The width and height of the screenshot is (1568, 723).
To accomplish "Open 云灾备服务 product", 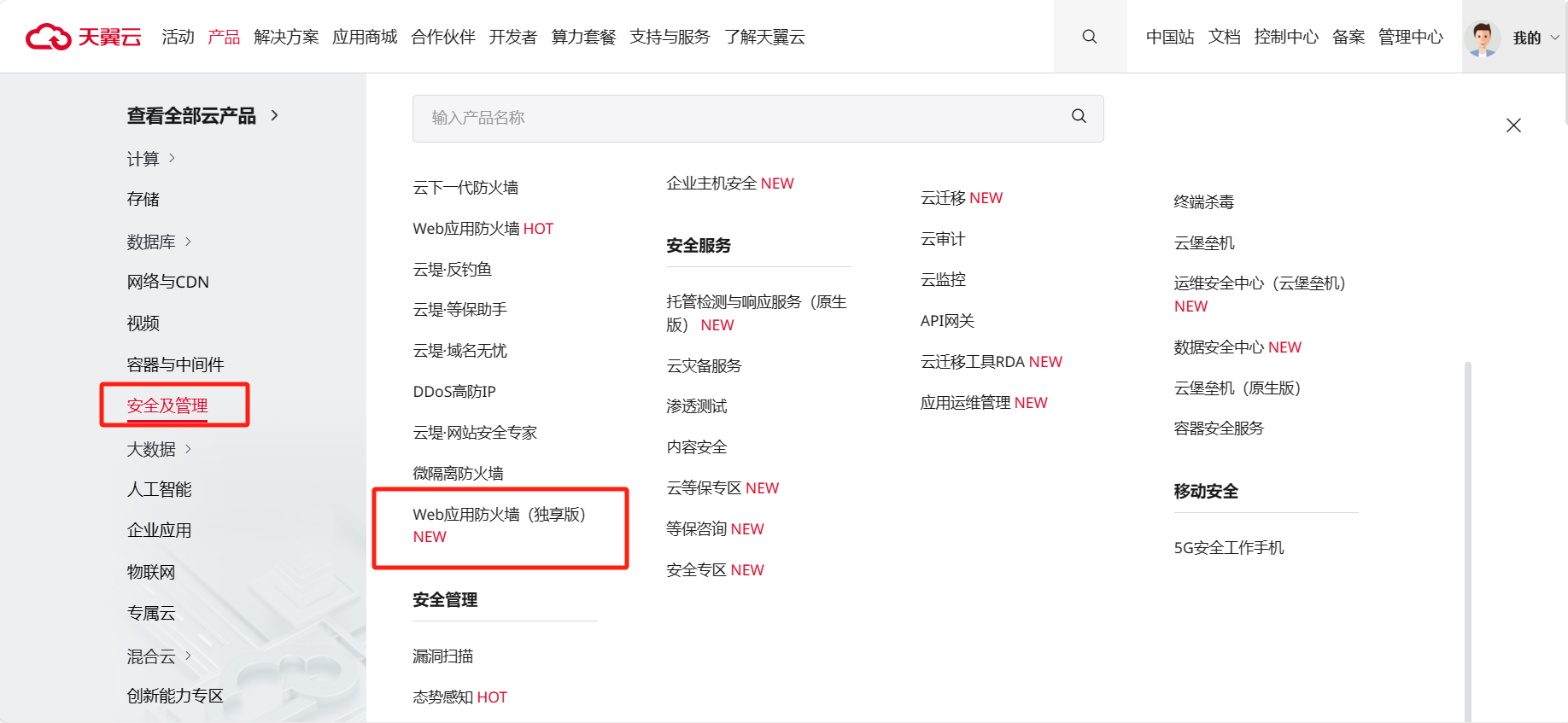I will pos(705,365).
